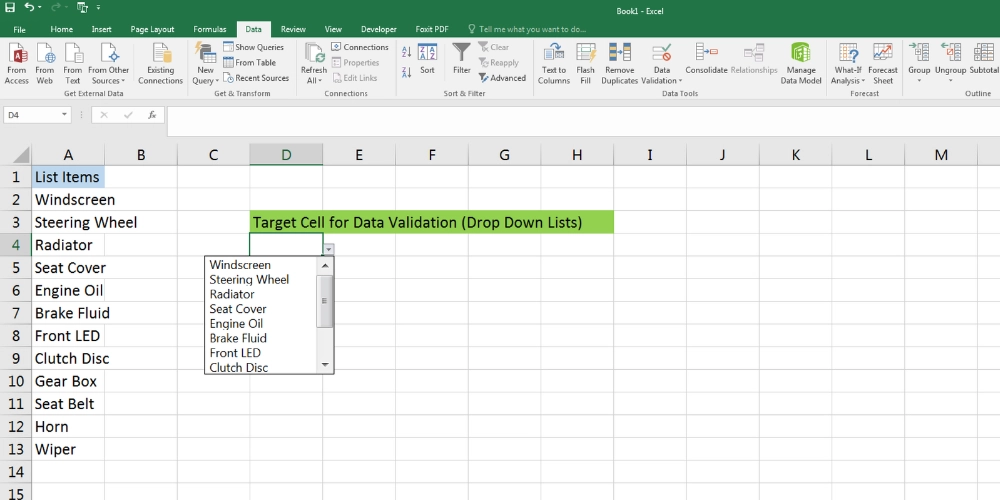Click the From Text import icon
The image size is (1000, 500).
coord(73,64)
